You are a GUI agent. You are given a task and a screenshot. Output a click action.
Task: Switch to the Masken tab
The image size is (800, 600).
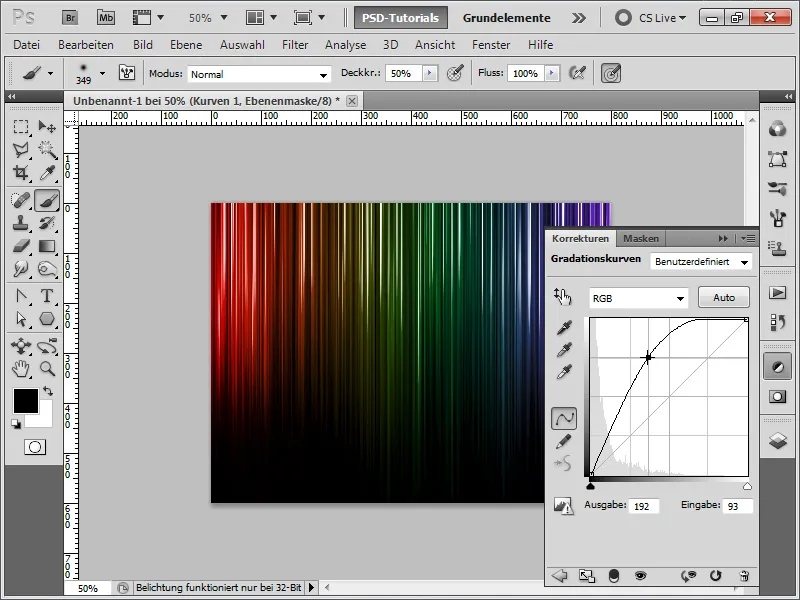pyautogui.click(x=641, y=238)
